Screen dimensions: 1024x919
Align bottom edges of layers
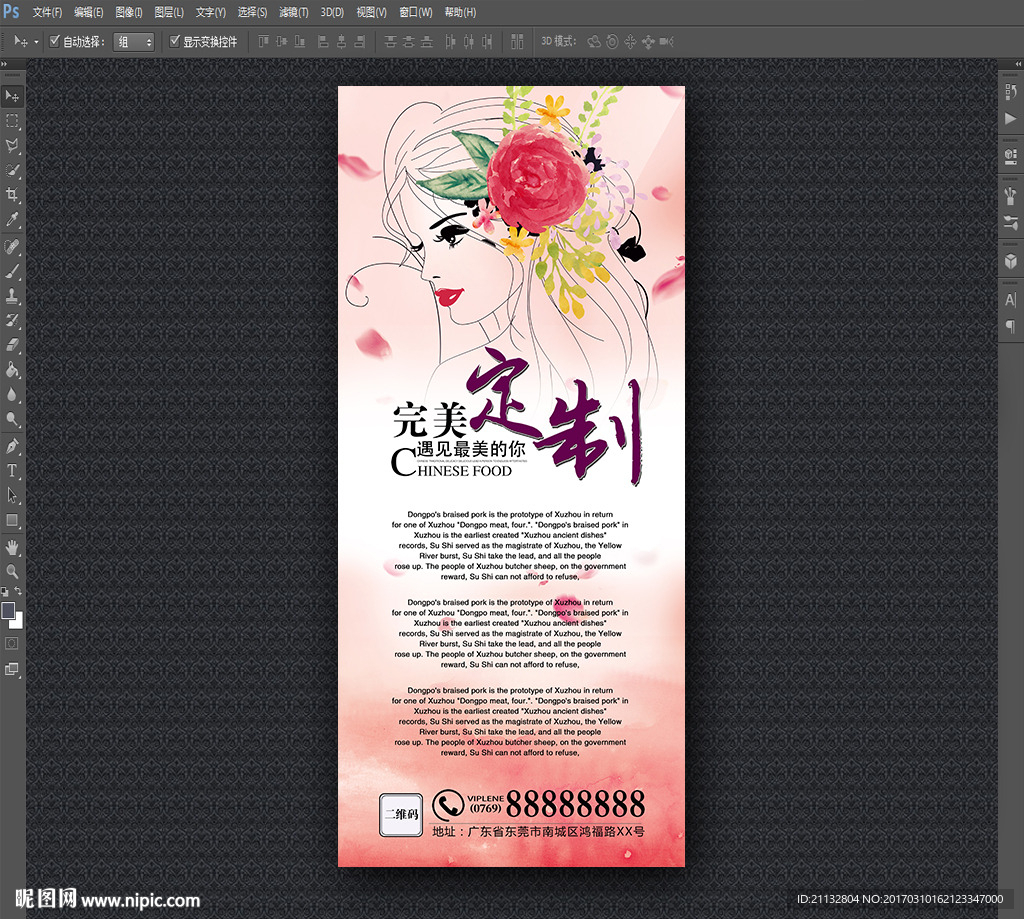[300, 42]
